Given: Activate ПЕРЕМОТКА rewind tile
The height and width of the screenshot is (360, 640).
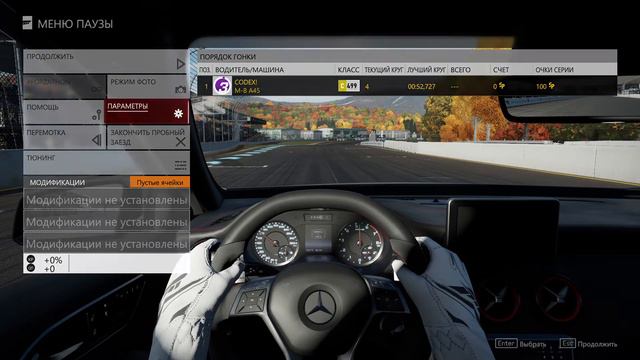Looking at the screenshot, I should [64, 137].
